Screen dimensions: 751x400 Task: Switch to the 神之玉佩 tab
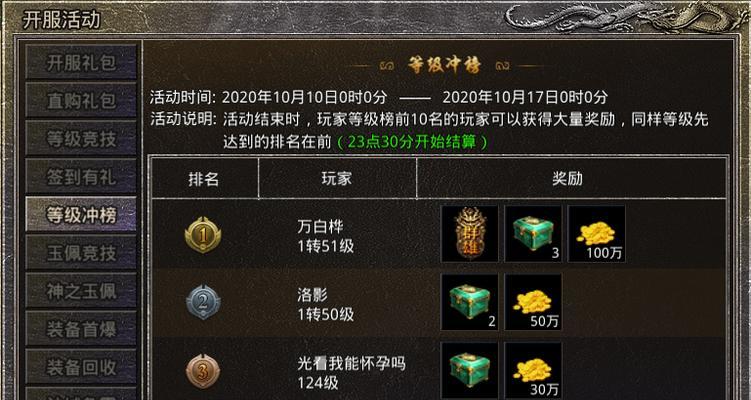tap(81, 291)
